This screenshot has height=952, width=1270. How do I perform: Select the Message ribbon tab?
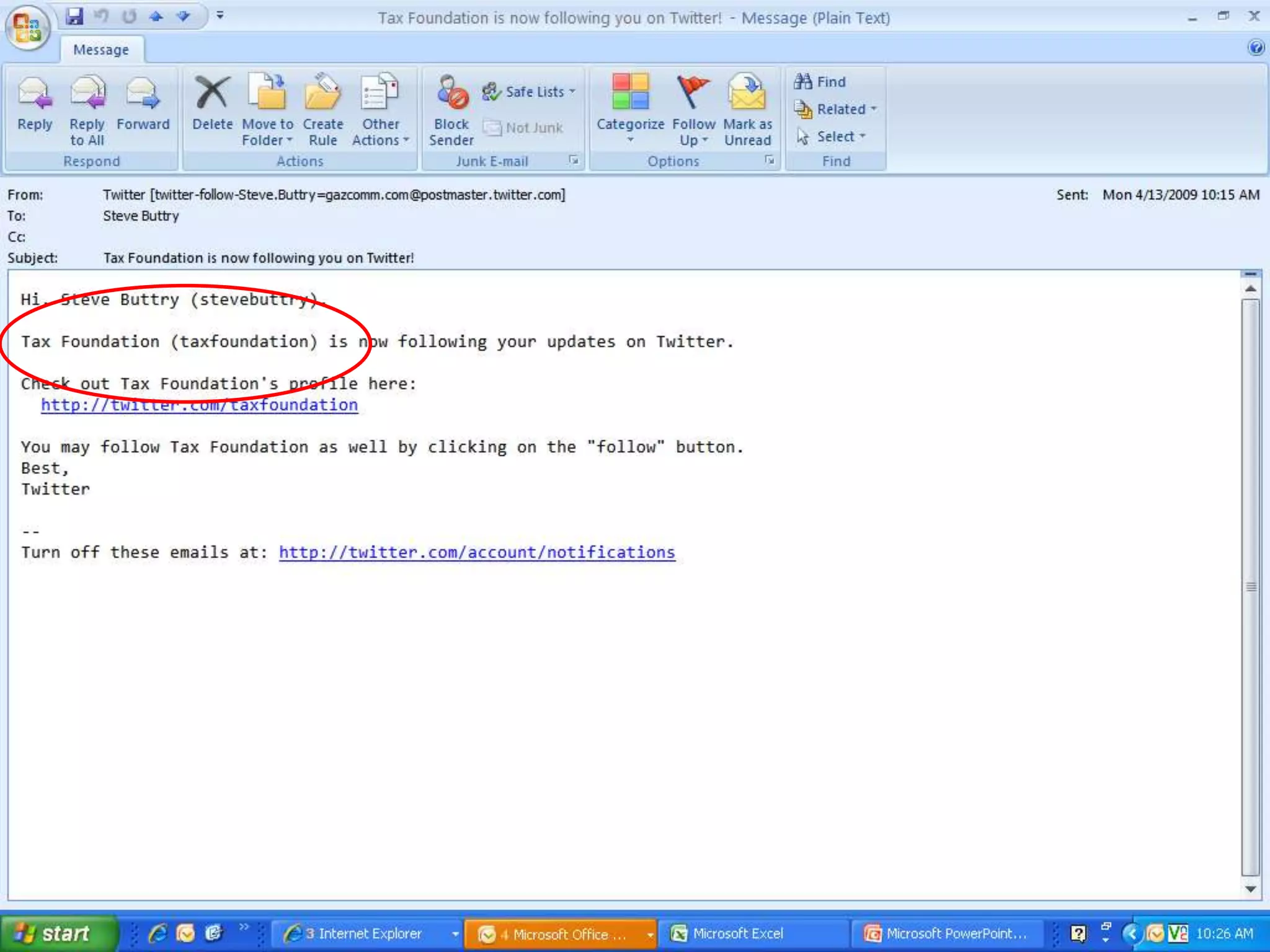click(101, 50)
